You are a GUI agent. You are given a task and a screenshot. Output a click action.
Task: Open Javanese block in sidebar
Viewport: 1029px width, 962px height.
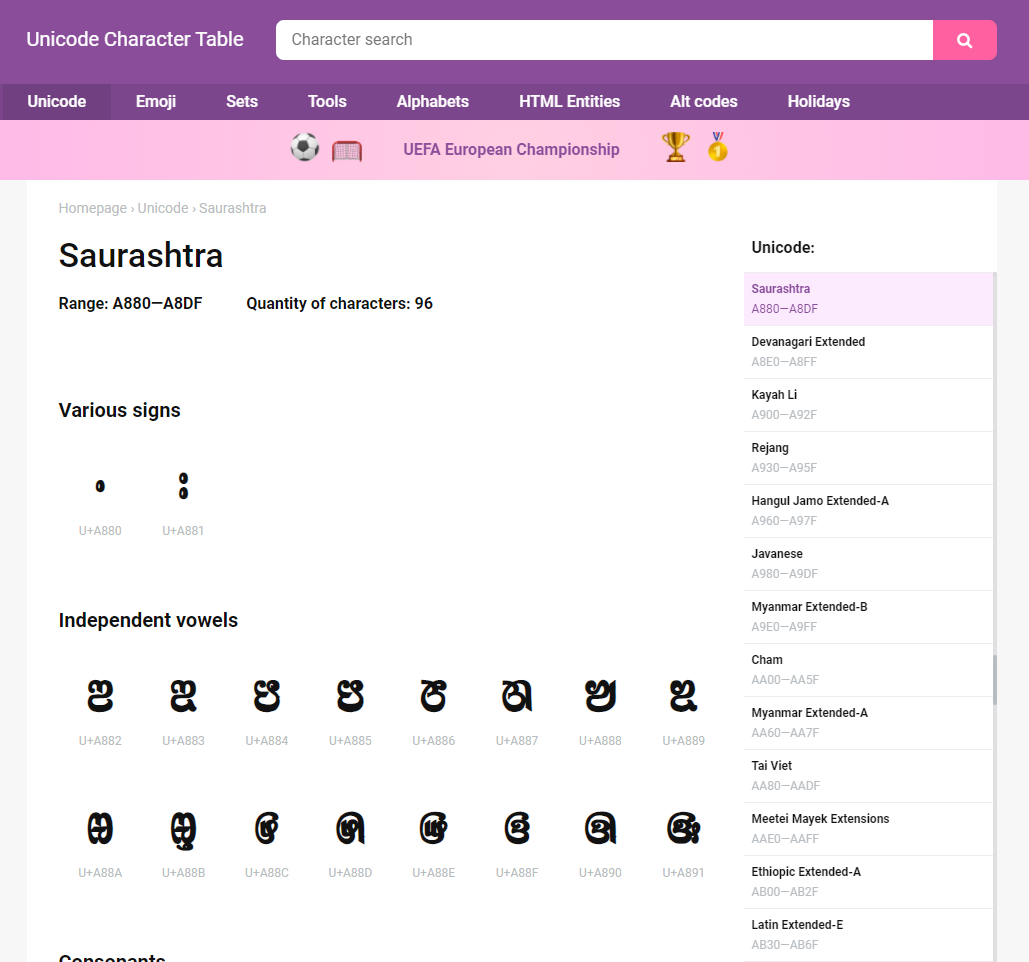click(x=868, y=564)
